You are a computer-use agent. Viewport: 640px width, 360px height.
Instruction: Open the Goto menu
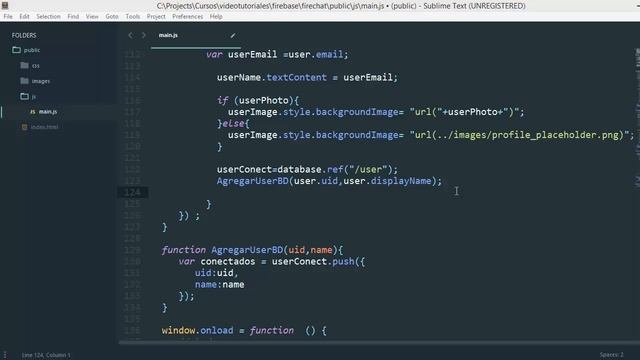click(x=112, y=16)
